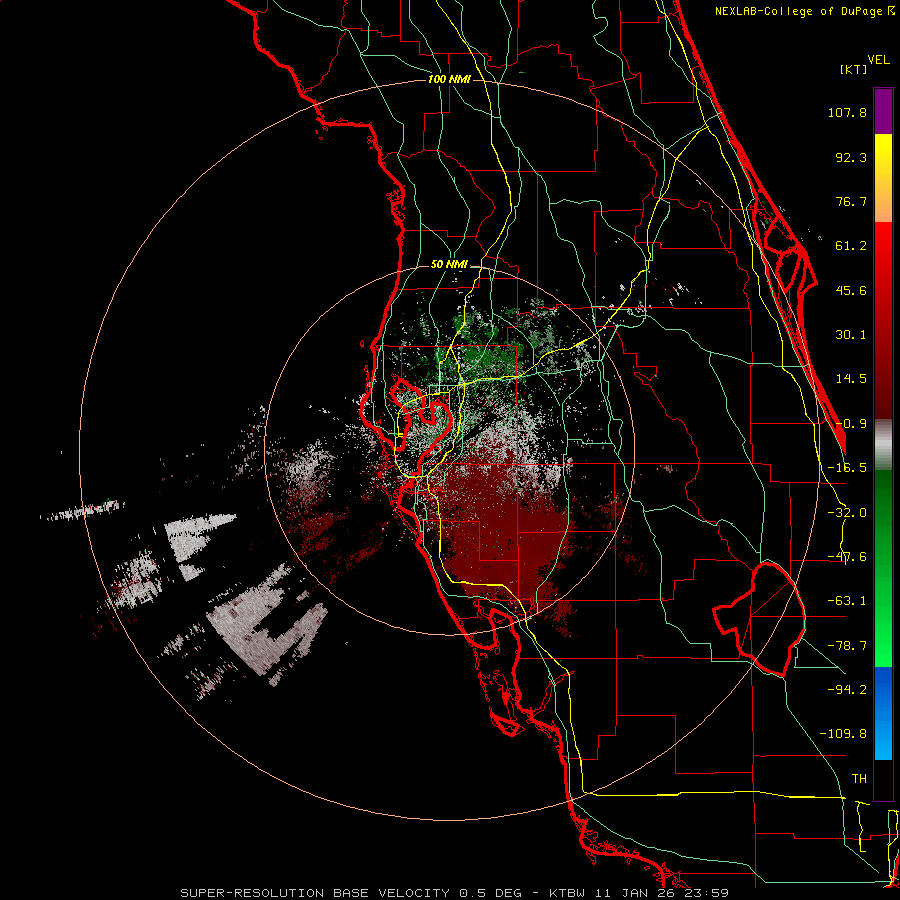Click the [KT] units label
Image resolution: width=900 pixels, height=900 pixels.
coord(854,69)
